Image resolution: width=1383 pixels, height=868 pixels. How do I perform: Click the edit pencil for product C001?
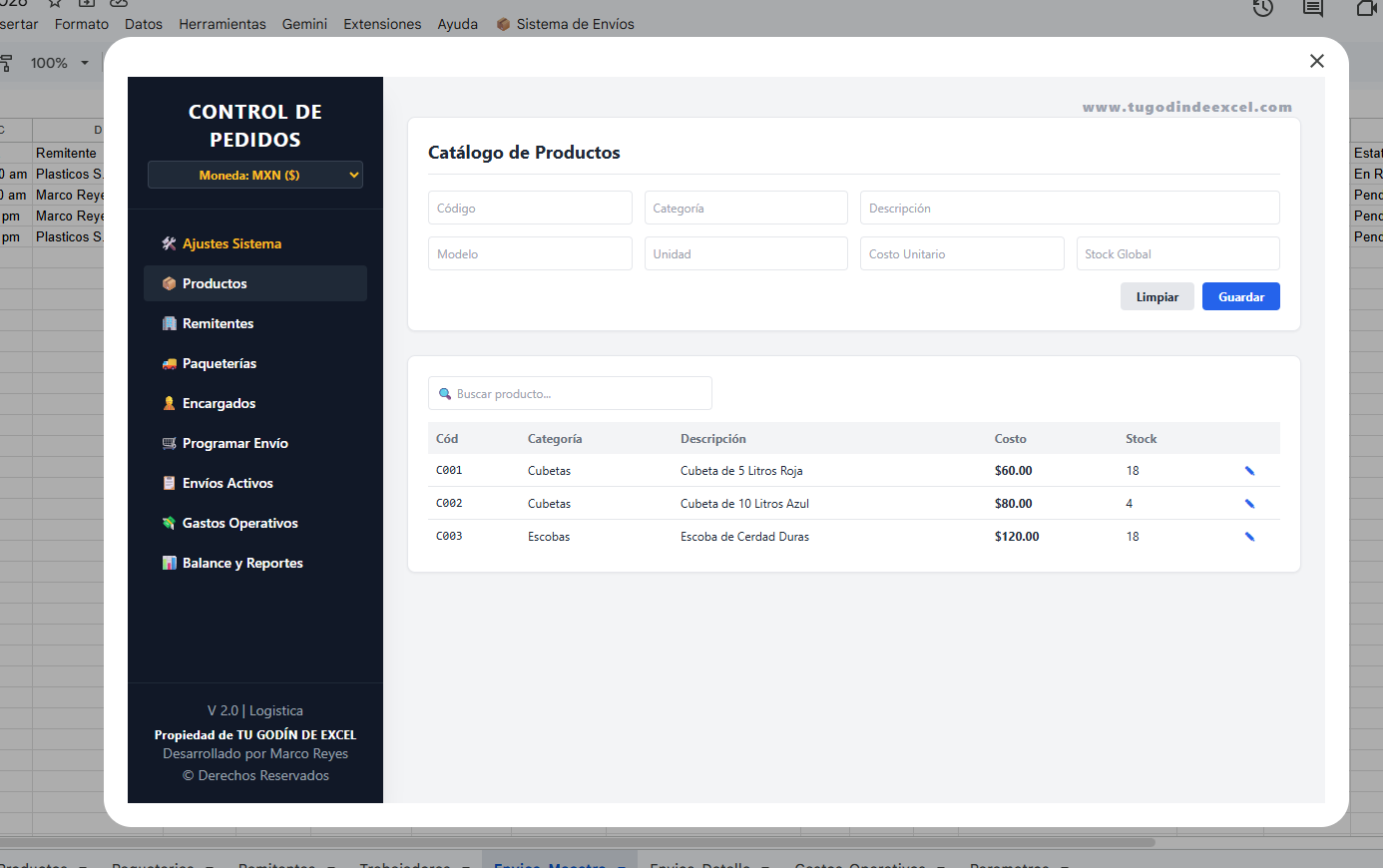tap(1249, 471)
